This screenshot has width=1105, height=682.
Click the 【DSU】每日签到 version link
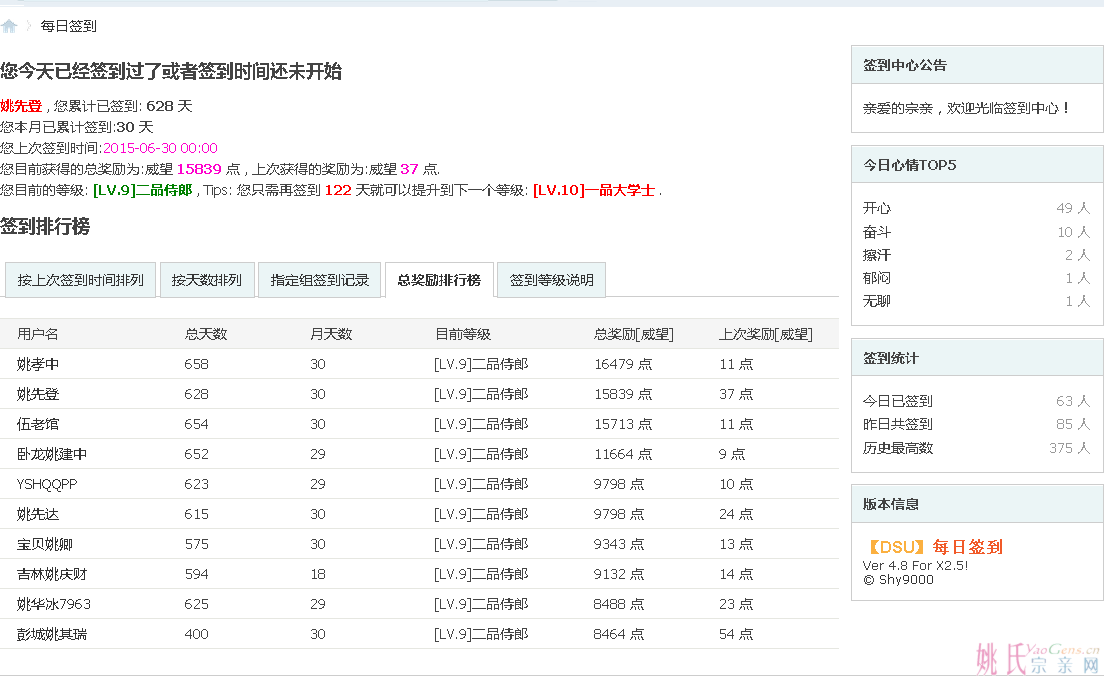tap(933, 547)
